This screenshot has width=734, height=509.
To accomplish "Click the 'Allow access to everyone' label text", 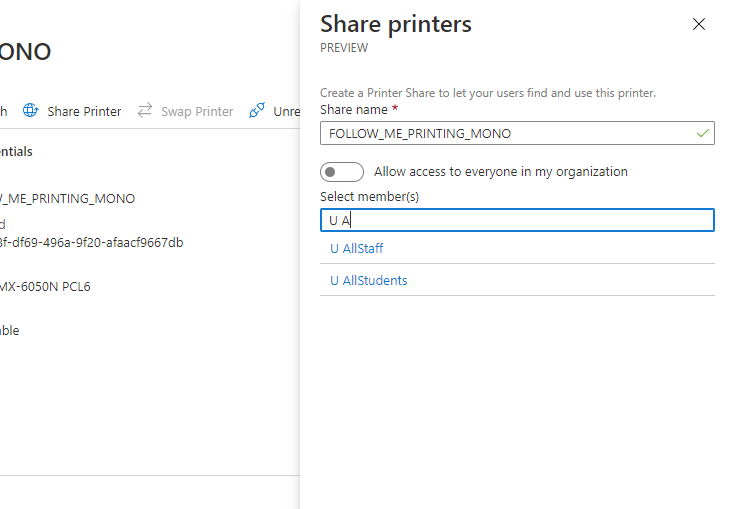I will [x=500, y=172].
